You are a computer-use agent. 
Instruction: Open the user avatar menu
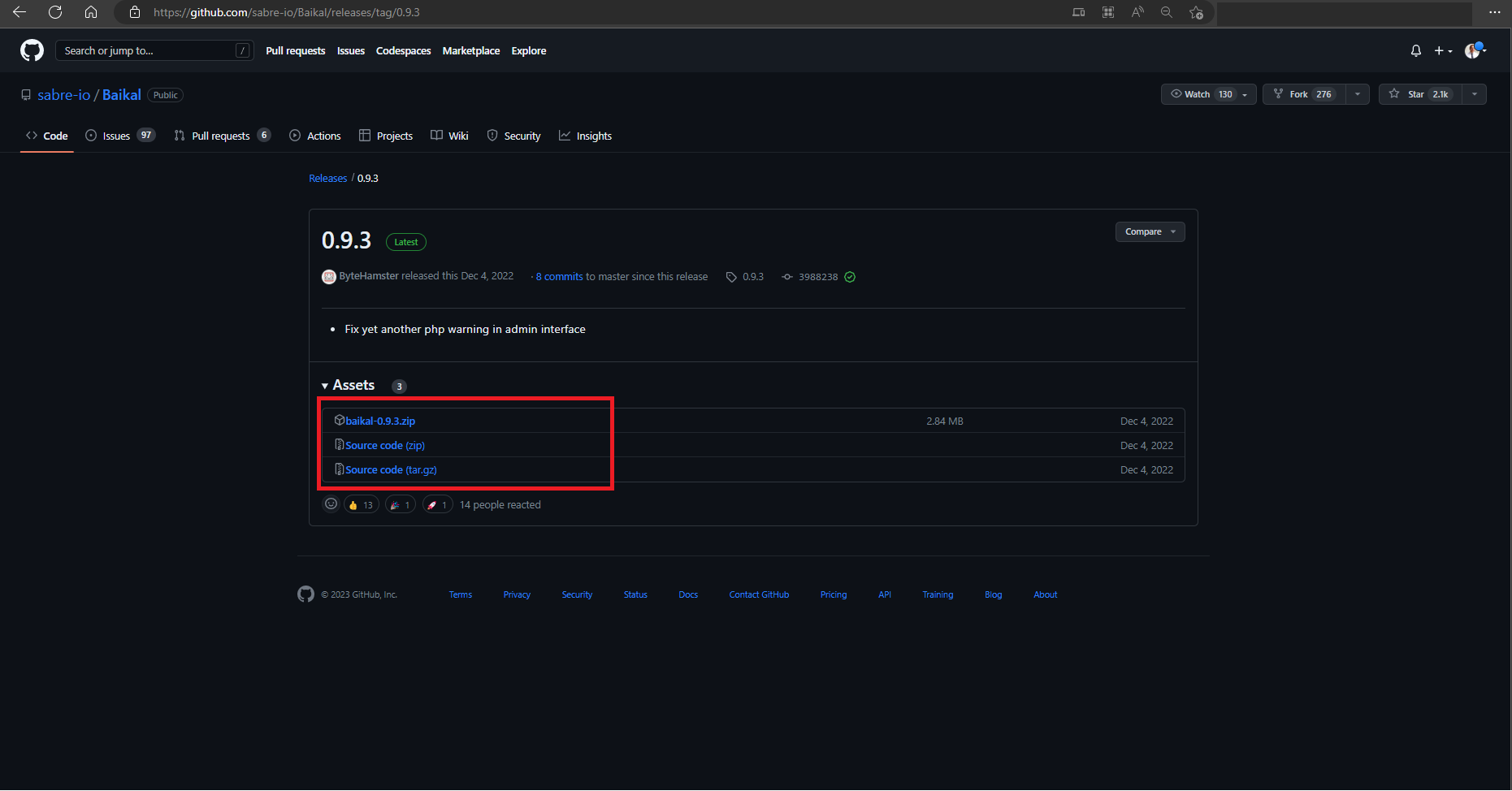tap(1475, 50)
